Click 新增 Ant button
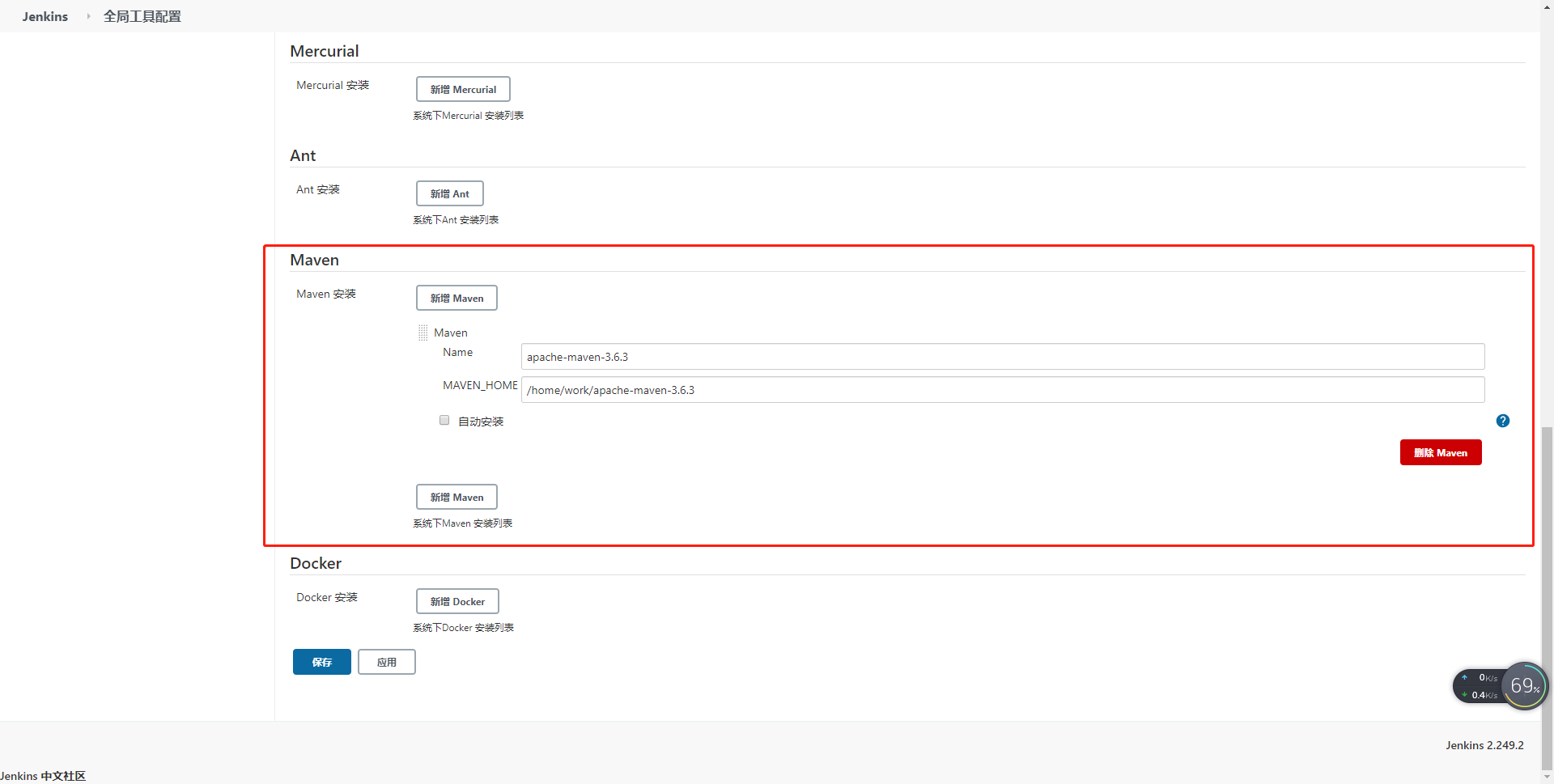The width and height of the screenshot is (1554, 784). click(x=450, y=193)
